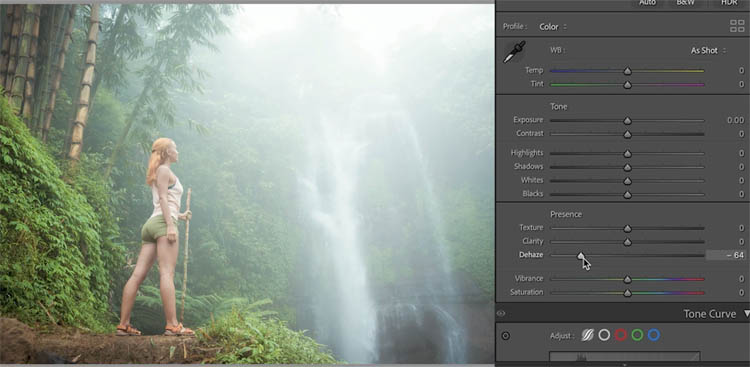750x367 pixels.
Task: Click the B&W treatment button
Action: 685,2
